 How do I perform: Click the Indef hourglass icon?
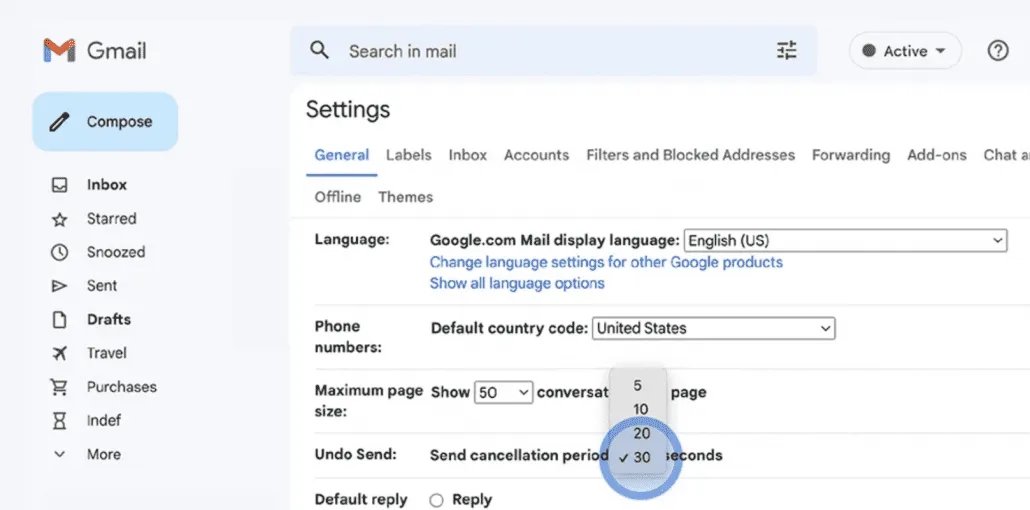(x=59, y=421)
